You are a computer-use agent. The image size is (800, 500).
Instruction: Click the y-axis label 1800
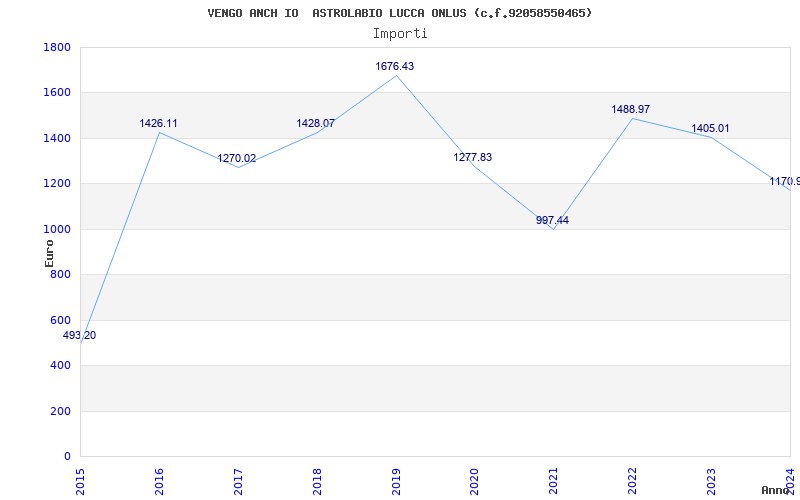57,47
